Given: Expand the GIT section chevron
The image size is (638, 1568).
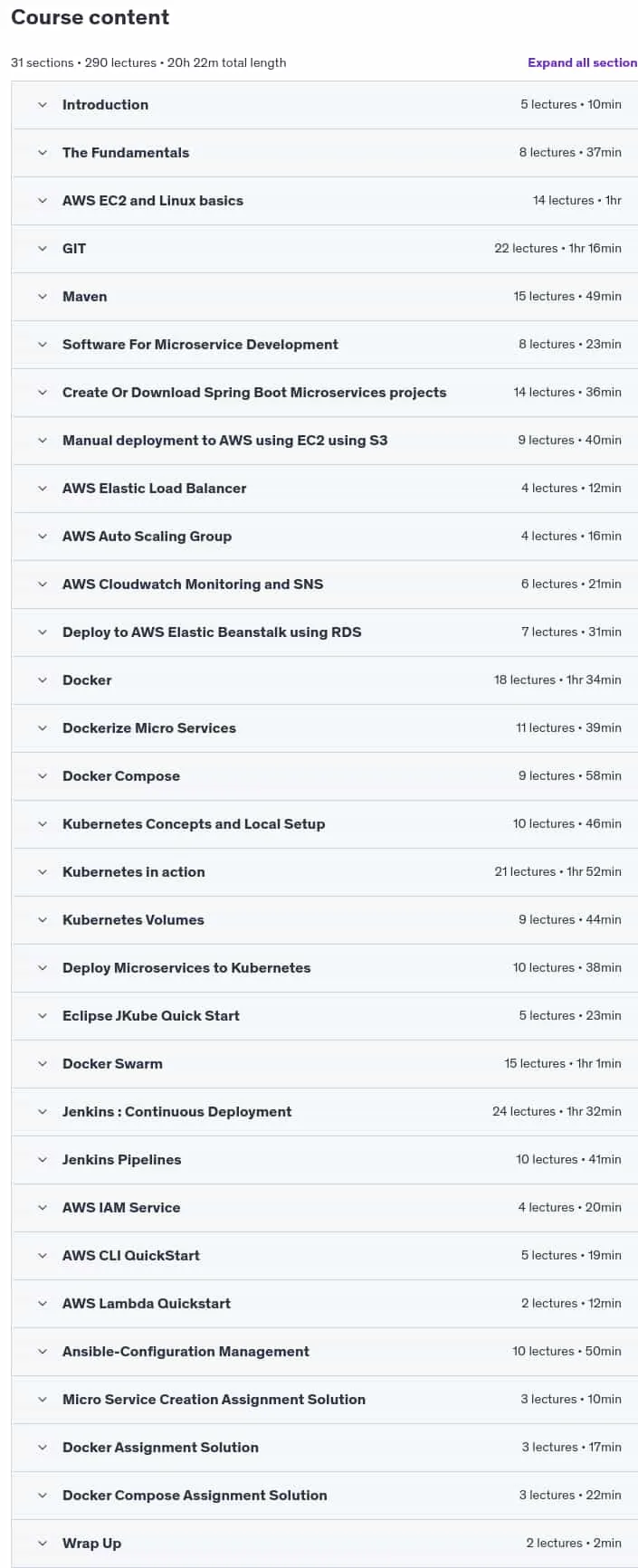Looking at the screenshot, I should [43, 249].
